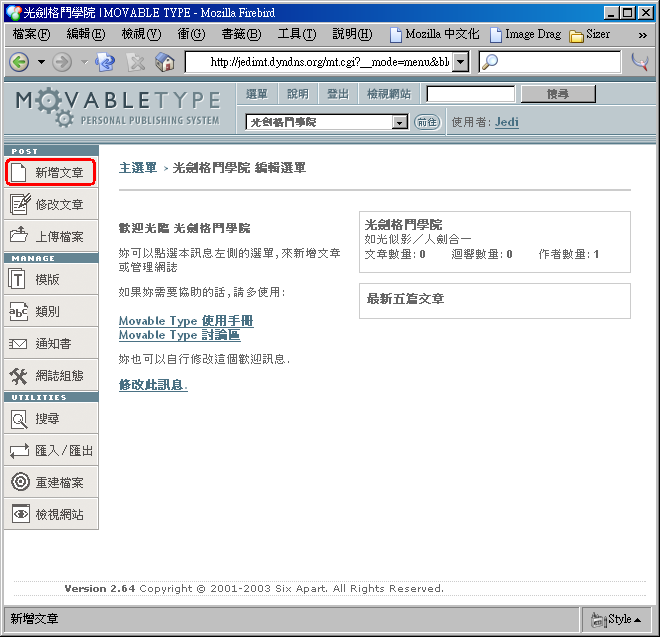Click the 修改此訊息 link
Image resolution: width=660 pixels, height=637 pixels.
point(153,385)
